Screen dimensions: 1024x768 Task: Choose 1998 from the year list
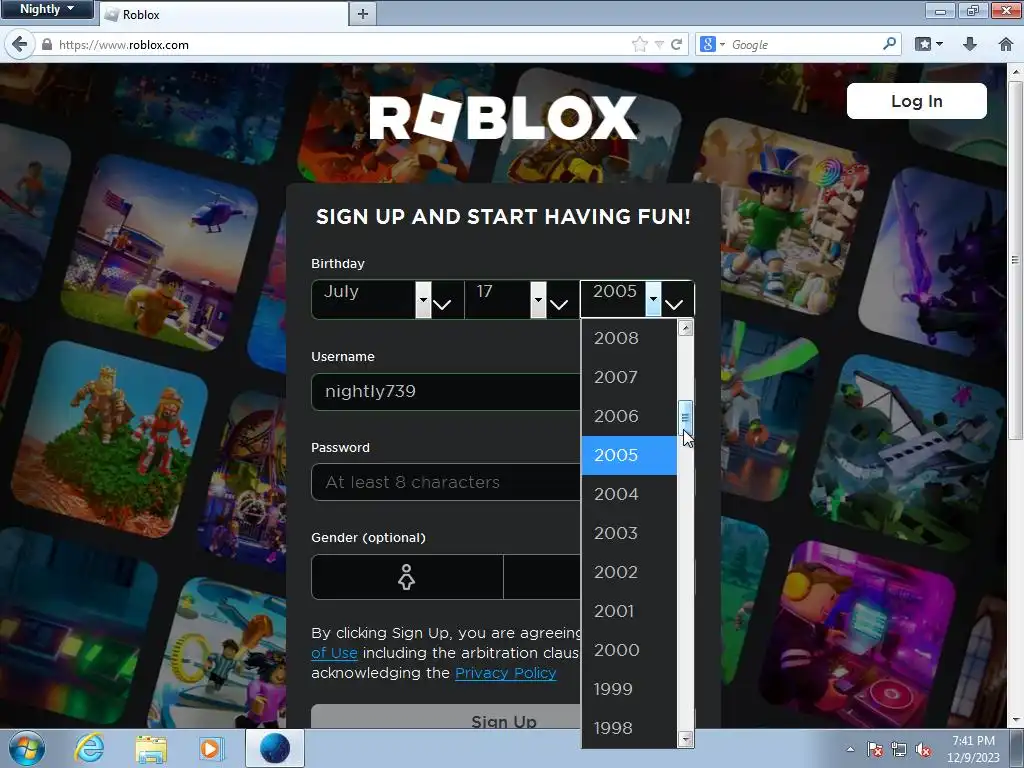629,728
